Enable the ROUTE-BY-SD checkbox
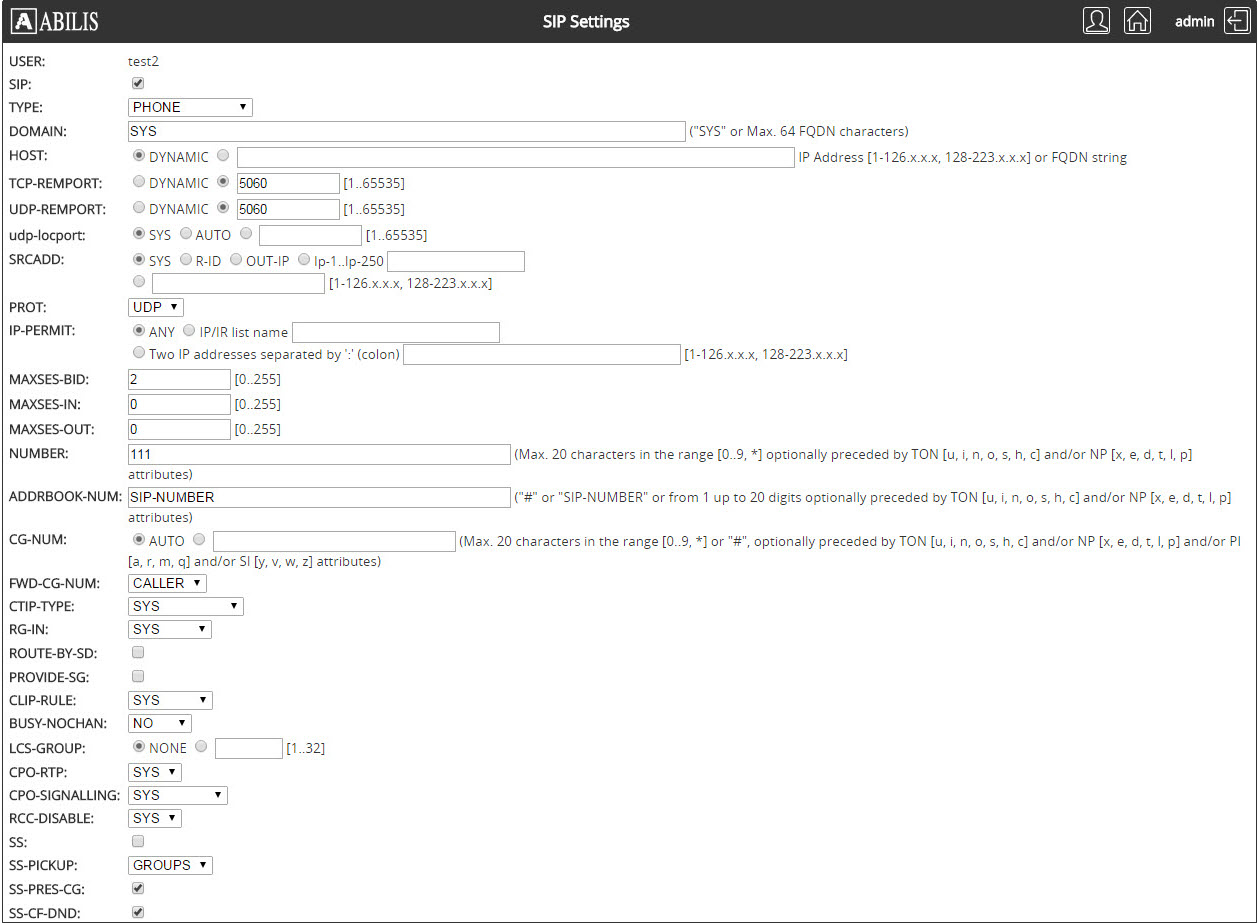The width and height of the screenshot is (1260, 923). [x=138, y=652]
